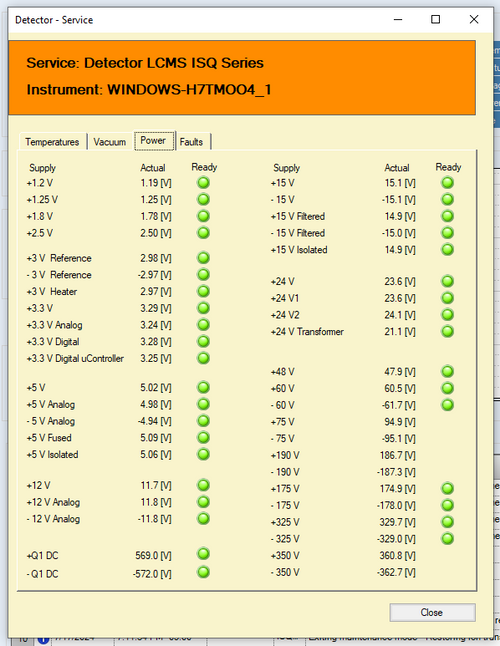Open the Vacuum tab
Screen dimensions: 500x646
[110, 142]
